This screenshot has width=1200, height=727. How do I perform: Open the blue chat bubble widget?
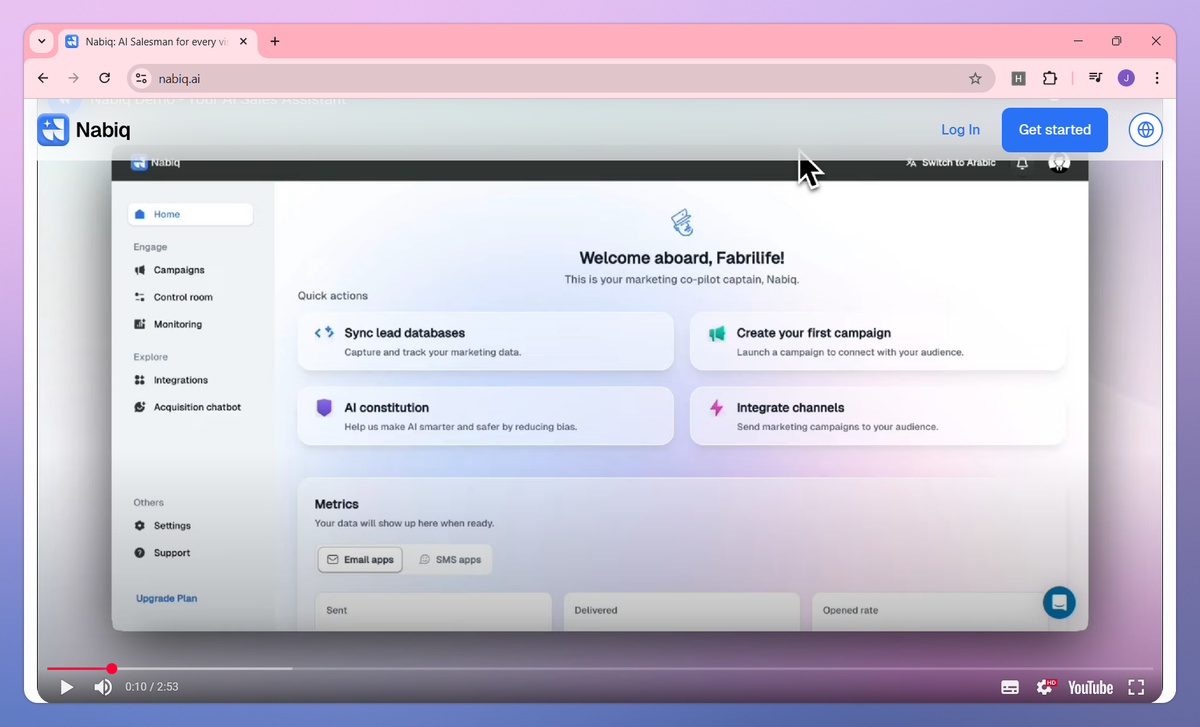[1059, 602]
